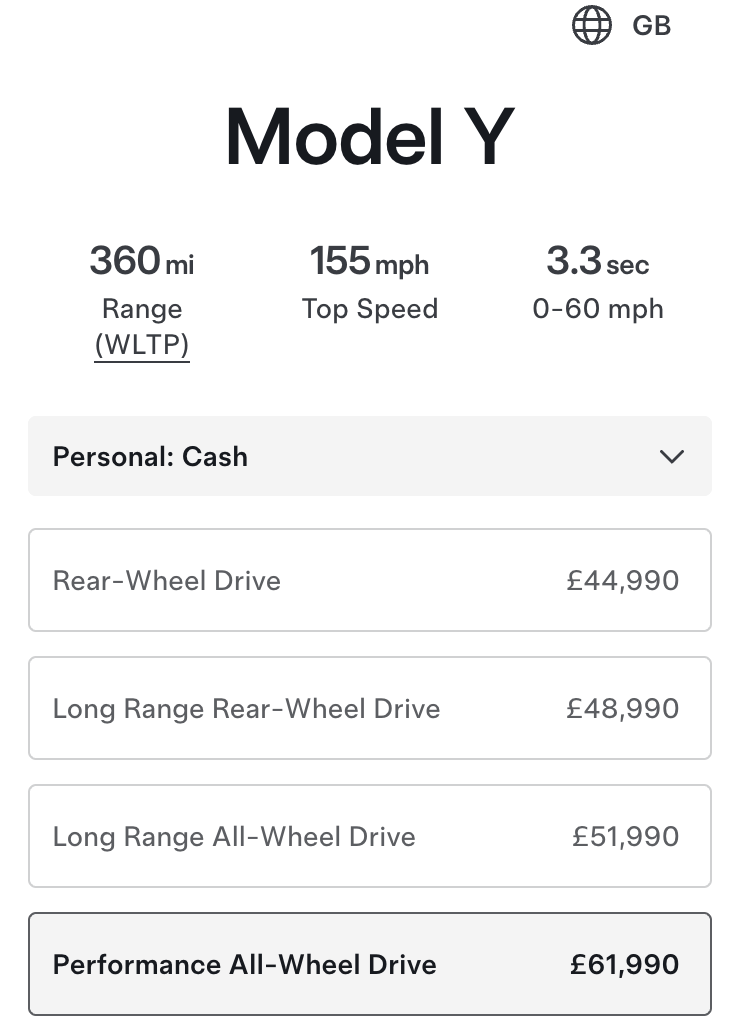This screenshot has width=734, height=1032.
Task: Click the £44,990 price
Action: pos(622,581)
